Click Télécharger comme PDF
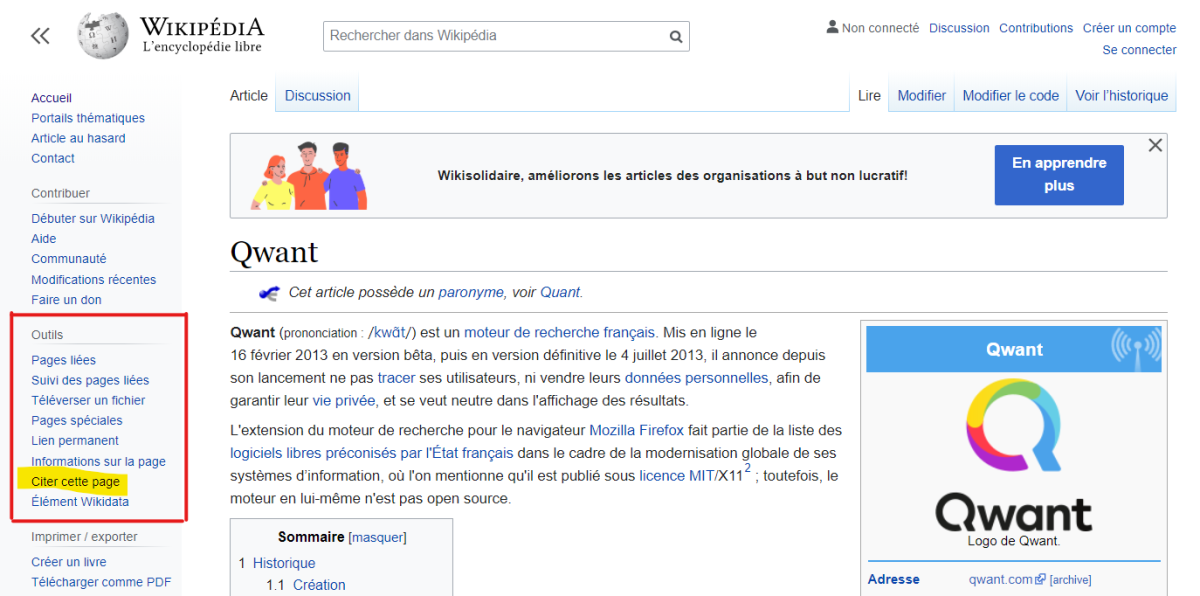 pyautogui.click(x=101, y=582)
